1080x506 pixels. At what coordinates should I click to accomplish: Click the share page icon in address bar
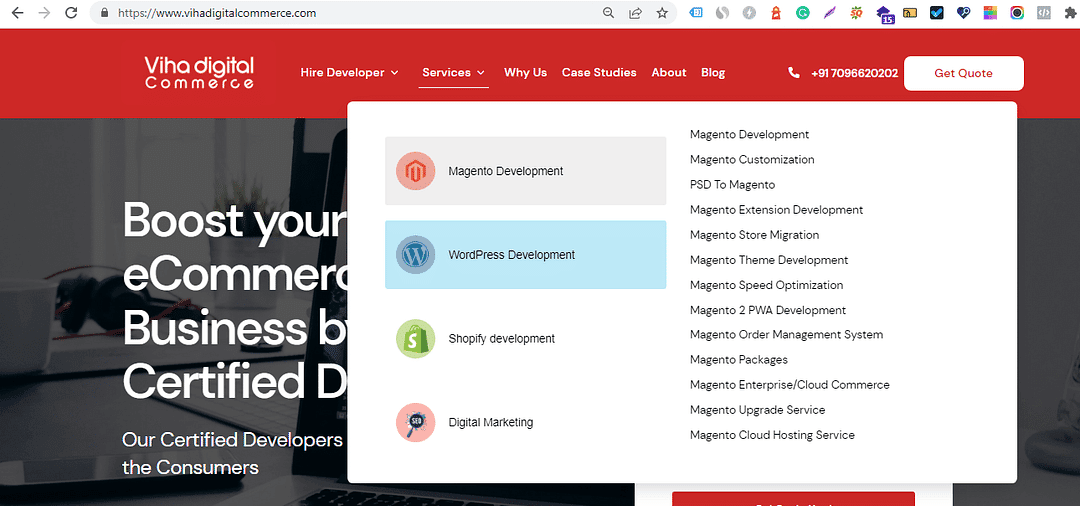(x=635, y=13)
